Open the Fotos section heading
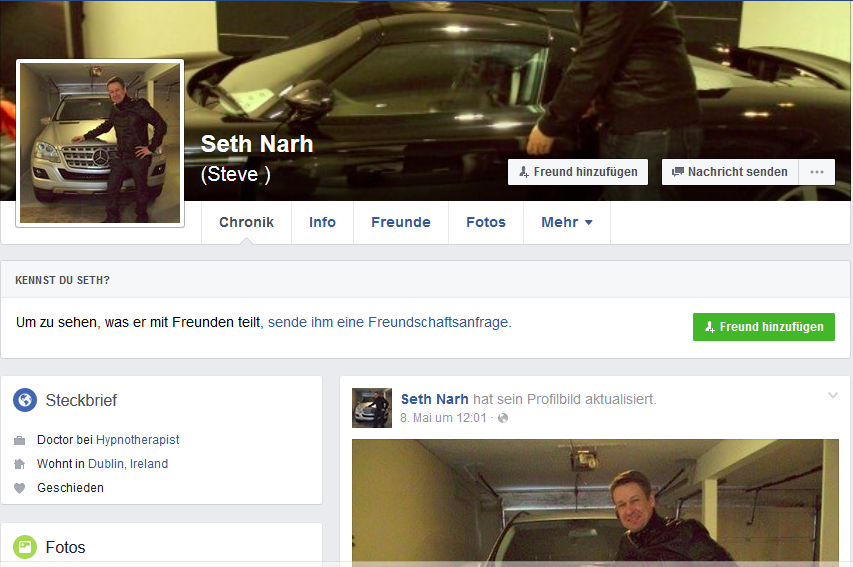Viewport: 853px width, 567px height. (x=65, y=547)
